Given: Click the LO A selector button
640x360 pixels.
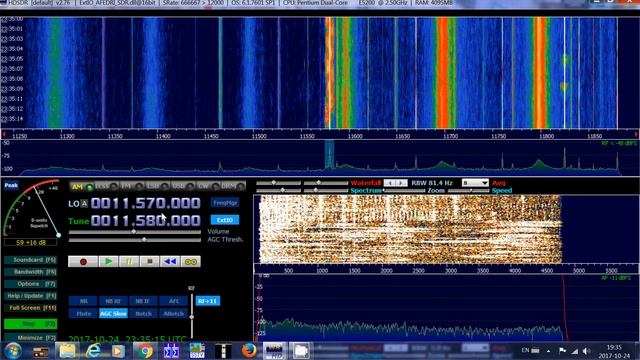Looking at the screenshot, I should 84,204.
